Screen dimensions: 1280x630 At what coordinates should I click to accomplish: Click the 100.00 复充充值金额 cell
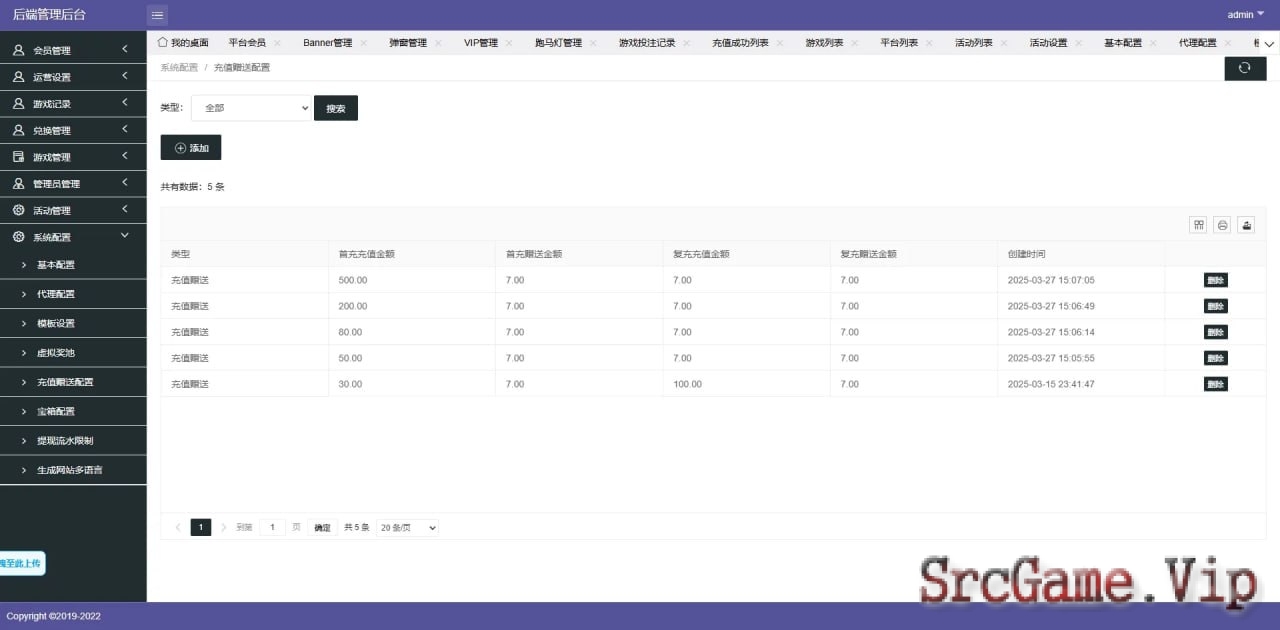coord(746,384)
